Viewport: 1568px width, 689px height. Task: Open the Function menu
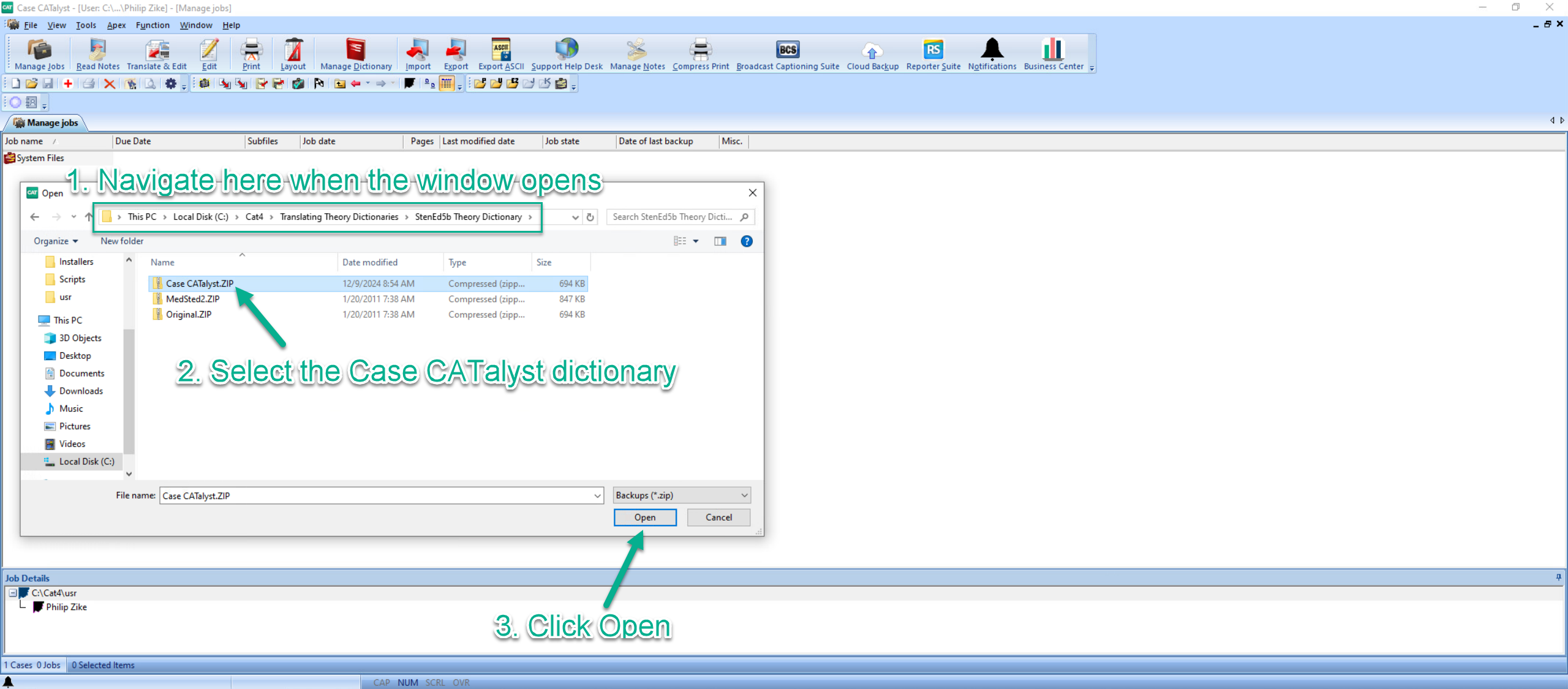(153, 25)
